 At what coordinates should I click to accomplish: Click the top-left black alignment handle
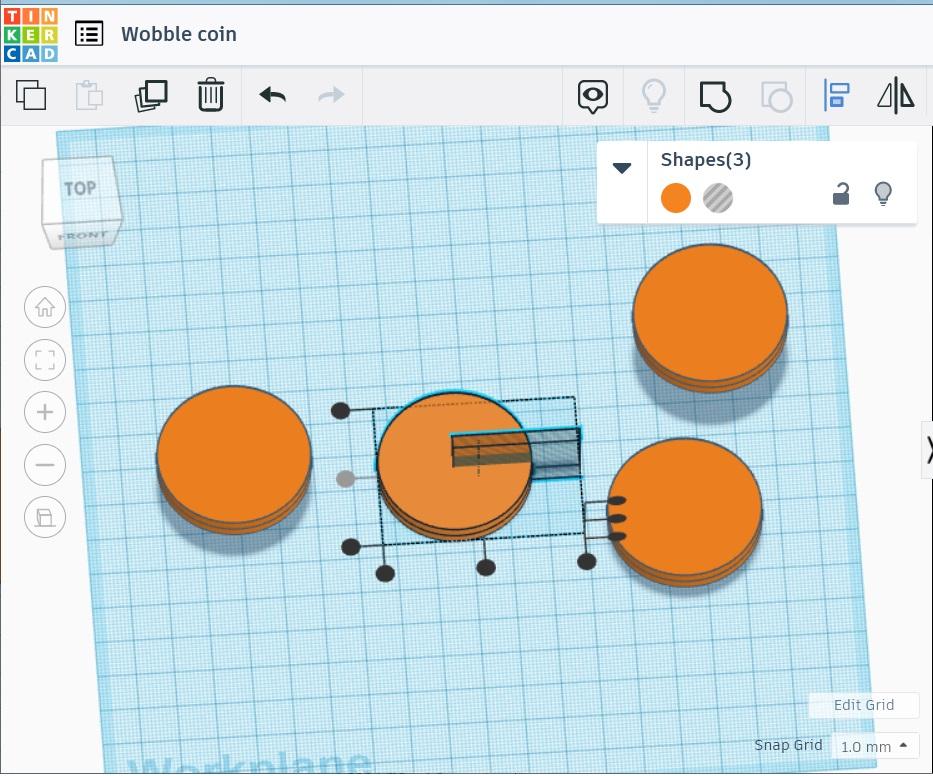pyautogui.click(x=340, y=411)
